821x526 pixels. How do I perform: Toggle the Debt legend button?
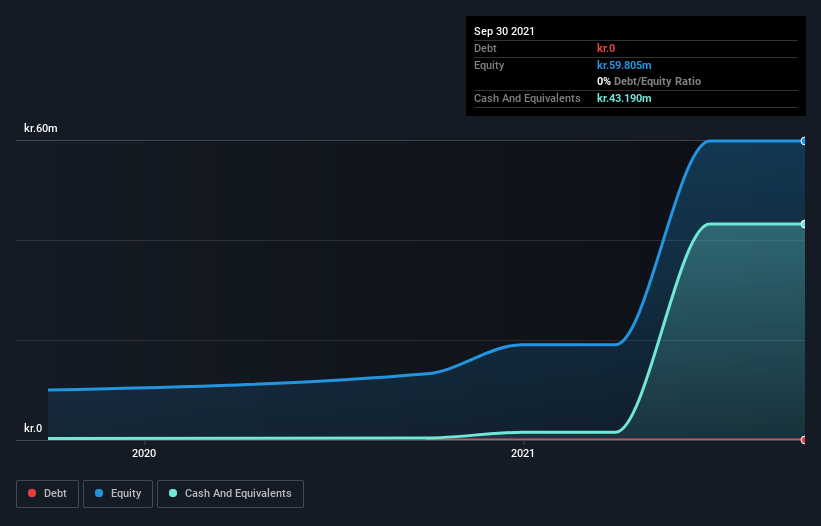pos(47,494)
